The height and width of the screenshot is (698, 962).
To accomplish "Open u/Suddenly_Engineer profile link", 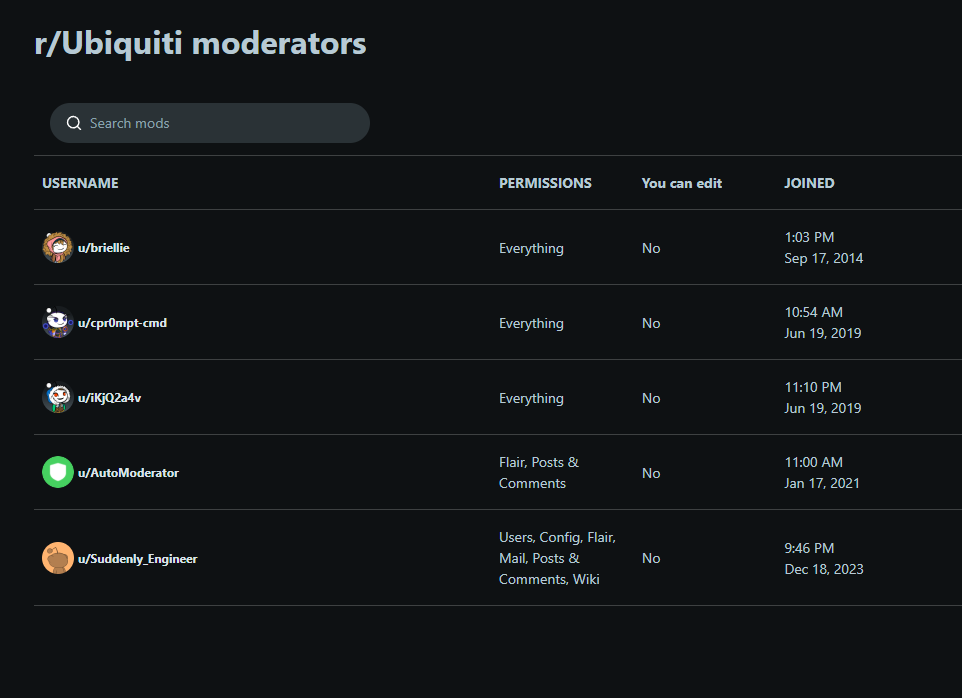I will [x=137, y=559].
